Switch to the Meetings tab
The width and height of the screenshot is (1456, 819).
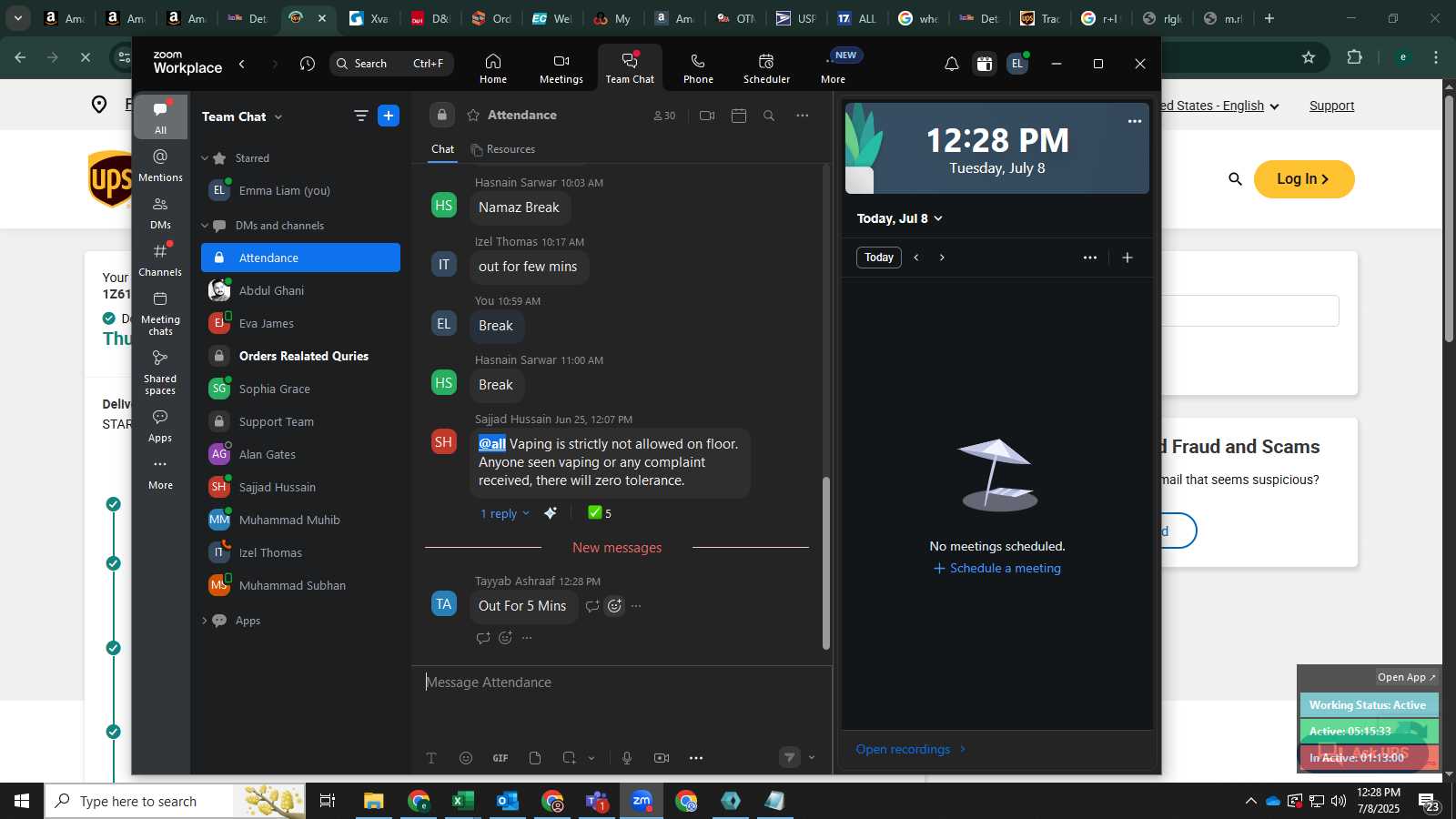(561, 68)
